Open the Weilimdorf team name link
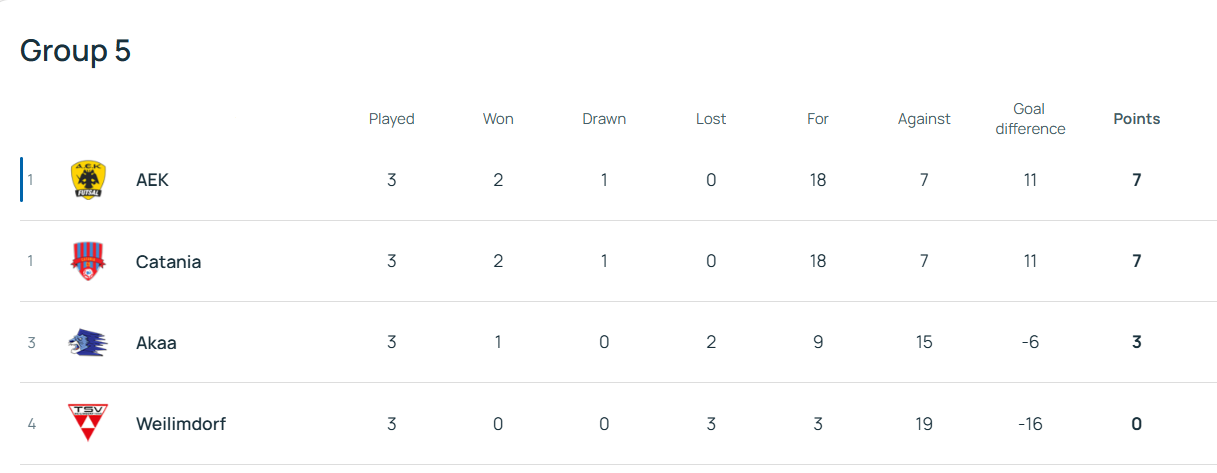Screen dimensions: 1217x473 tap(181, 424)
